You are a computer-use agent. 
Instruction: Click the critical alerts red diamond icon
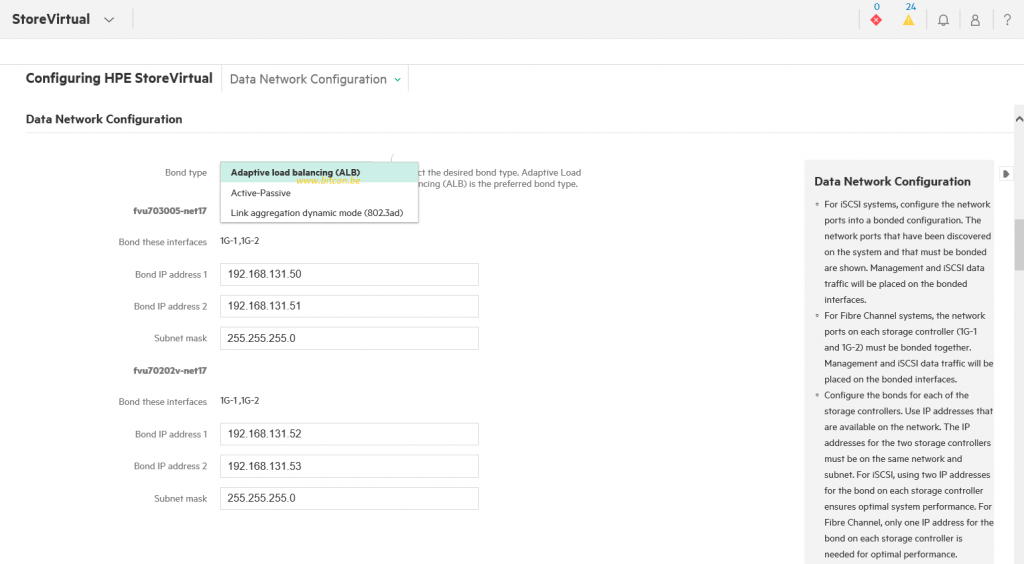(x=876, y=19)
